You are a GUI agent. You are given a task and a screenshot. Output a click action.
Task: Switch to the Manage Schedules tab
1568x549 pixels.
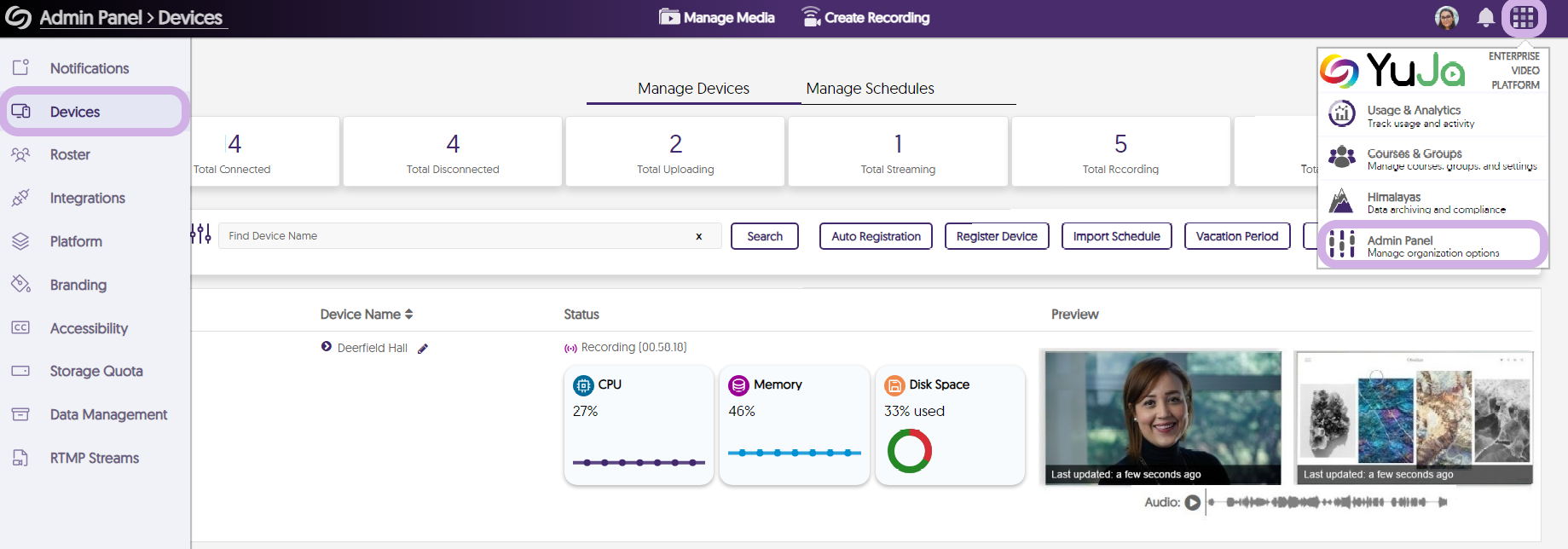(870, 89)
